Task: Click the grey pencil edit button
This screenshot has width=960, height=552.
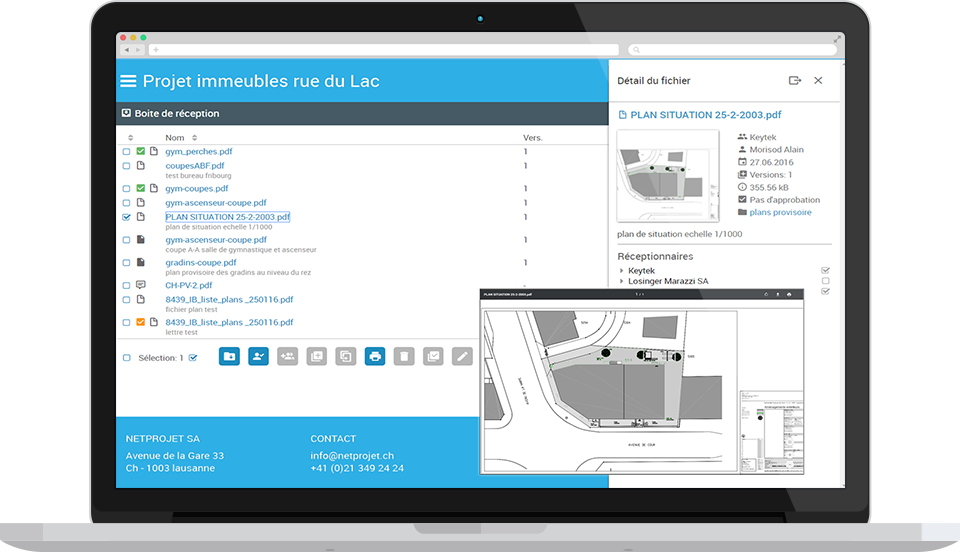Action: (461, 356)
